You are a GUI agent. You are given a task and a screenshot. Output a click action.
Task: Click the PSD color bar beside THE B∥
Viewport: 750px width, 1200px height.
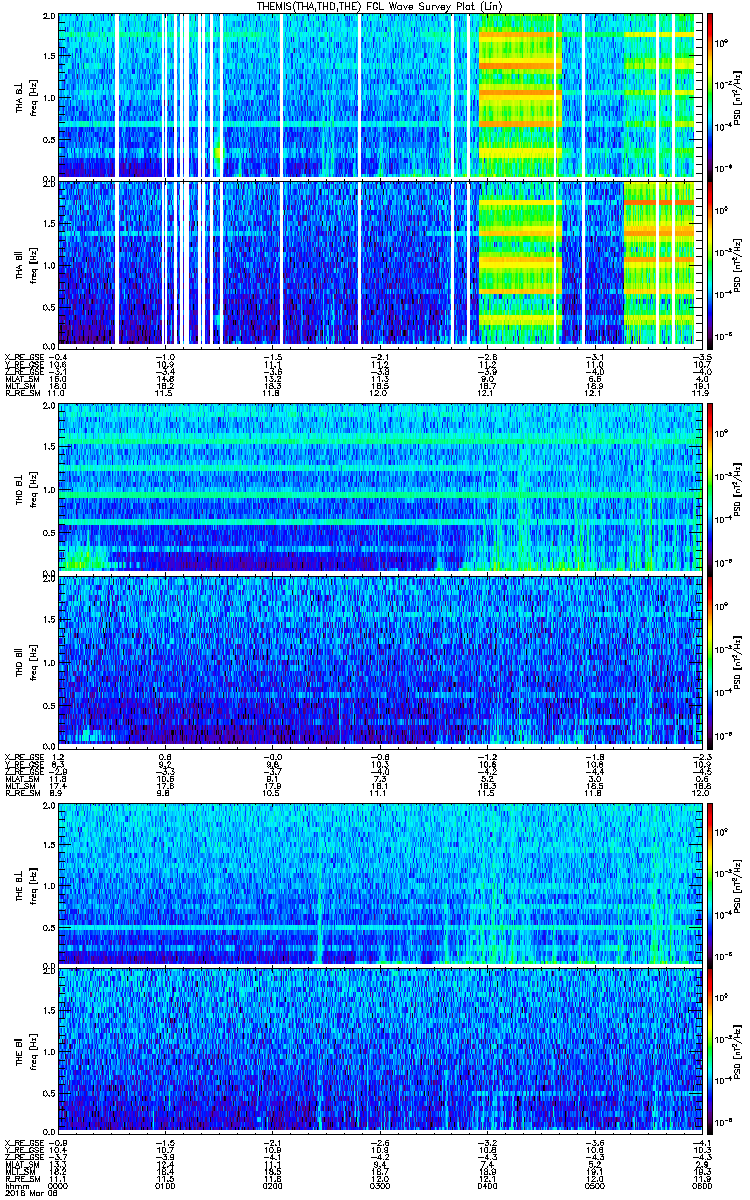pos(710,1049)
